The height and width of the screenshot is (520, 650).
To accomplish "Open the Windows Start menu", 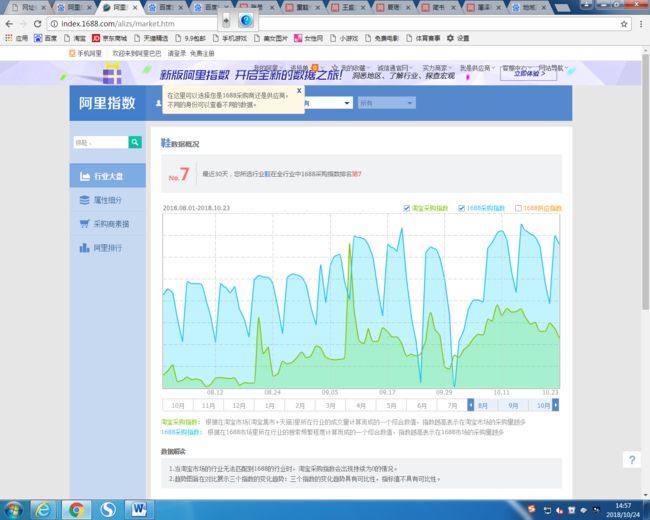I will [14, 510].
